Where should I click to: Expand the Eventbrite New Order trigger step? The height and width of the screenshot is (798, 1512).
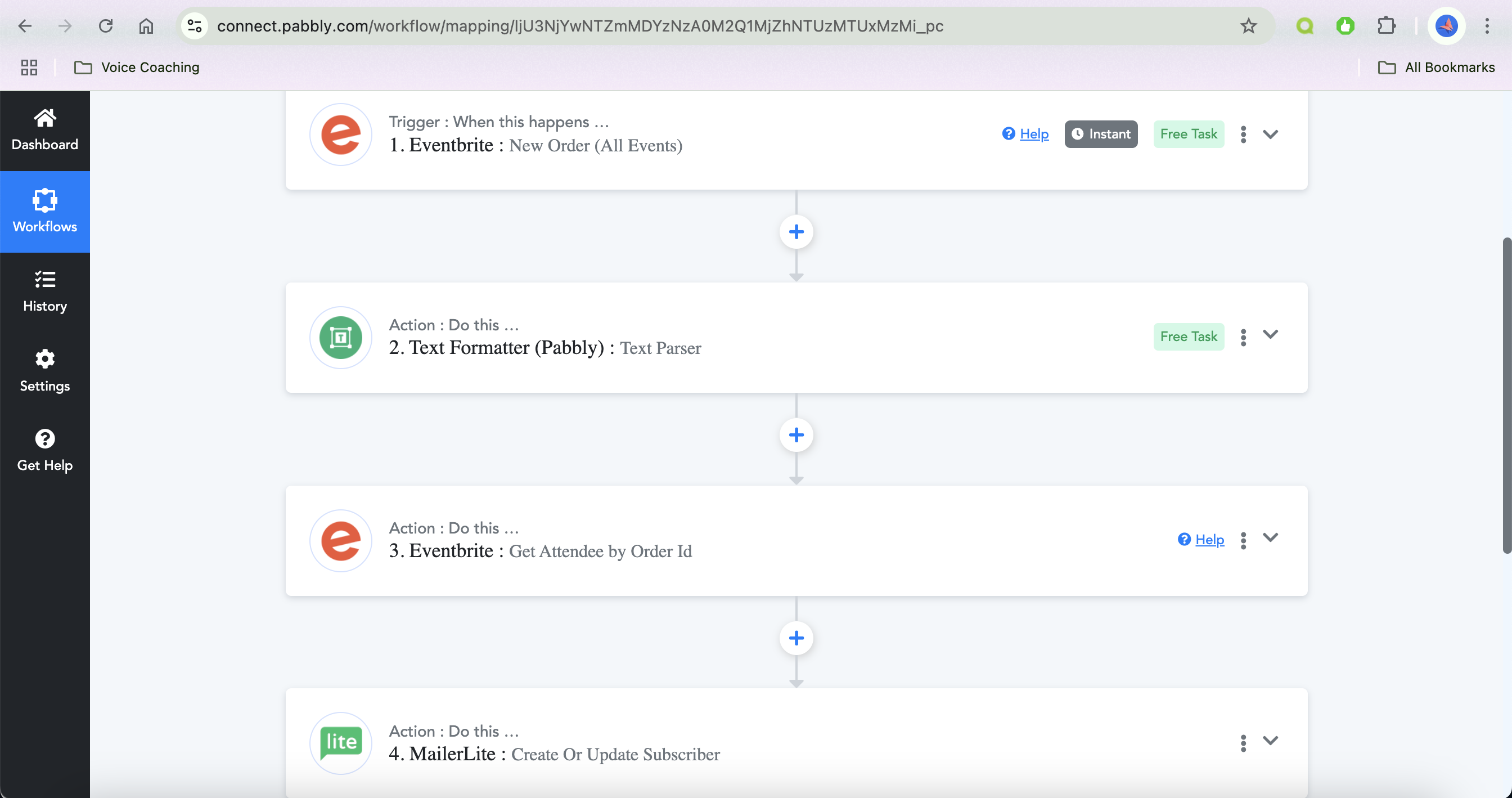pyautogui.click(x=1270, y=135)
